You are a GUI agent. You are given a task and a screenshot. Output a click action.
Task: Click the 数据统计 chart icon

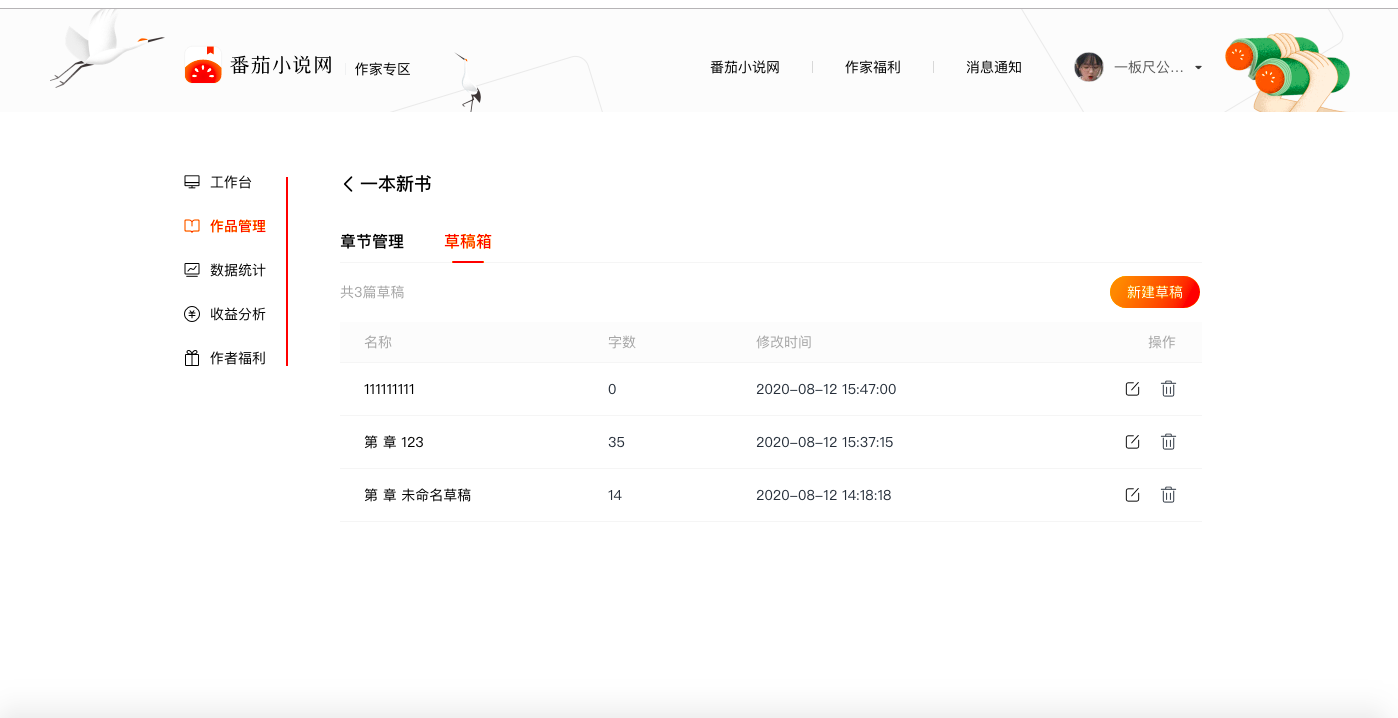[x=192, y=270]
